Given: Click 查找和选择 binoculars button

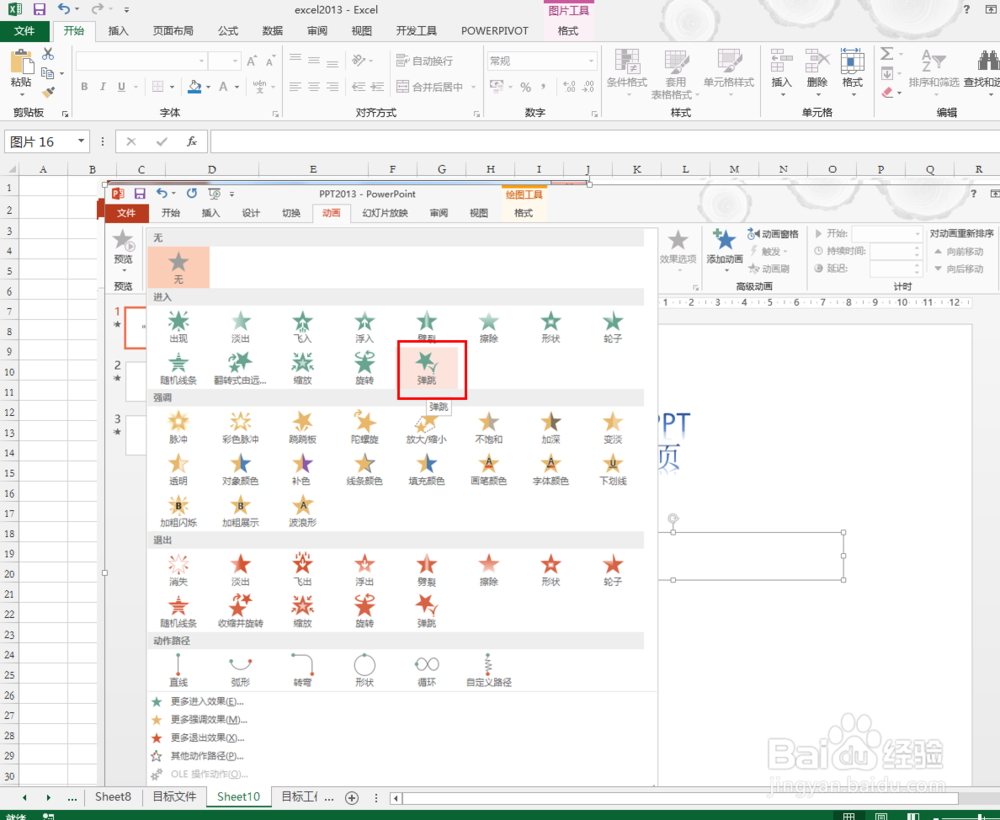Looking at the screenshot, I should [982, 72].
